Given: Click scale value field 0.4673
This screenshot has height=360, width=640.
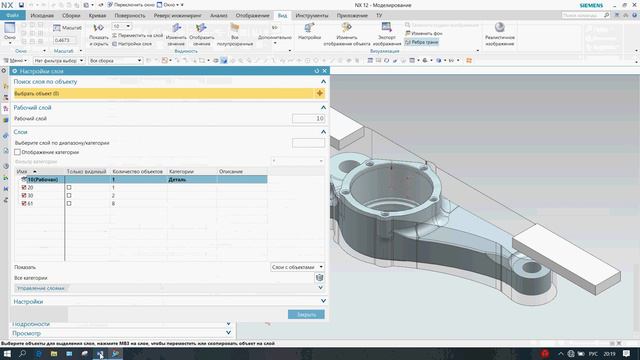Looking at the screenshot, I should (x=65, y=40).
